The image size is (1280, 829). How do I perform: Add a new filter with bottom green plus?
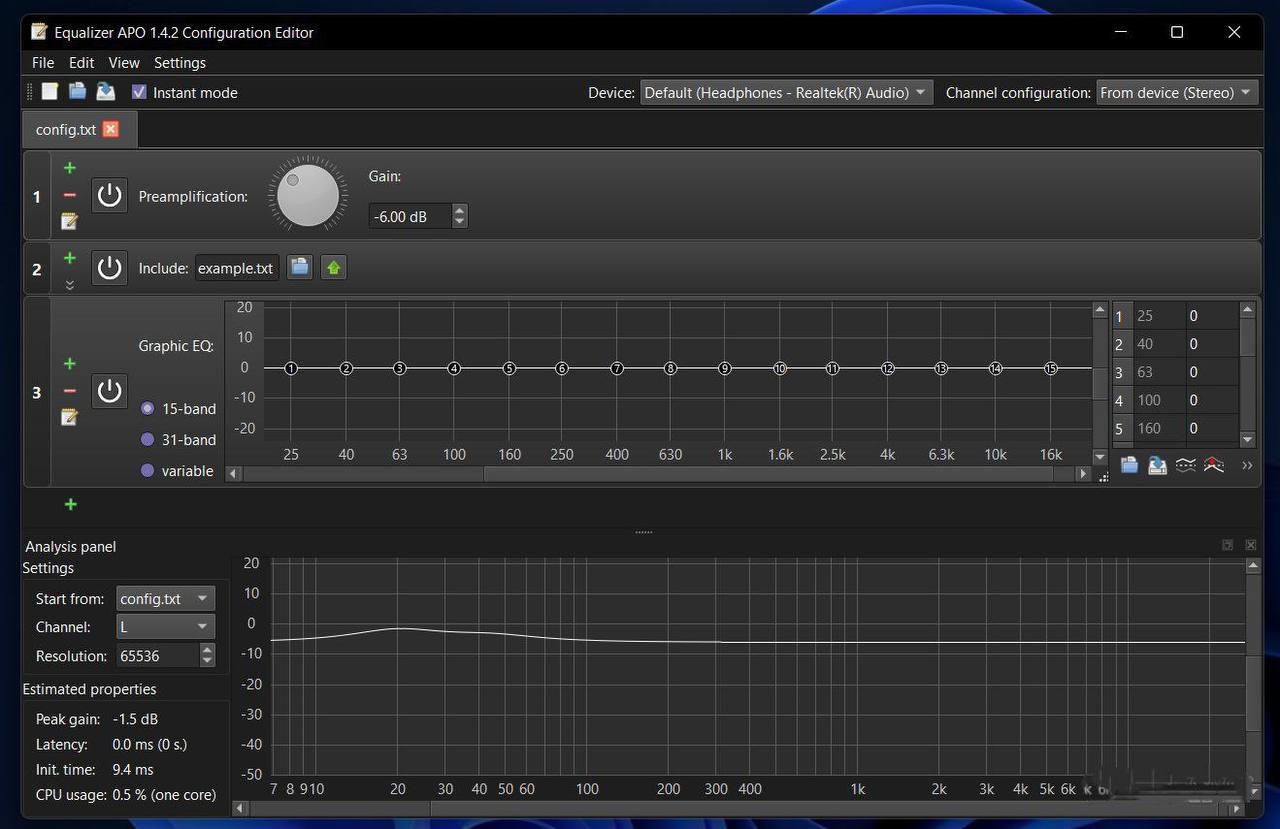point(70,504)
